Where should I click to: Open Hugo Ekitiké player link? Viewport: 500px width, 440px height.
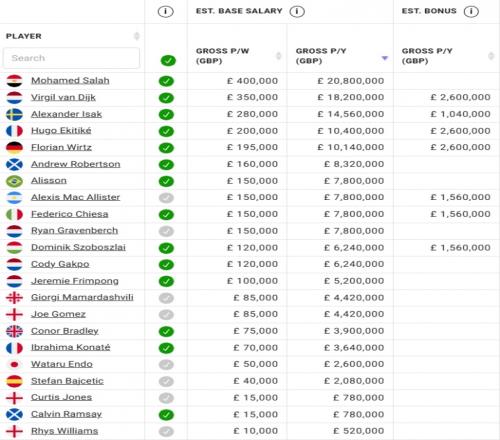pyautogui.click(x=61, y=131)
